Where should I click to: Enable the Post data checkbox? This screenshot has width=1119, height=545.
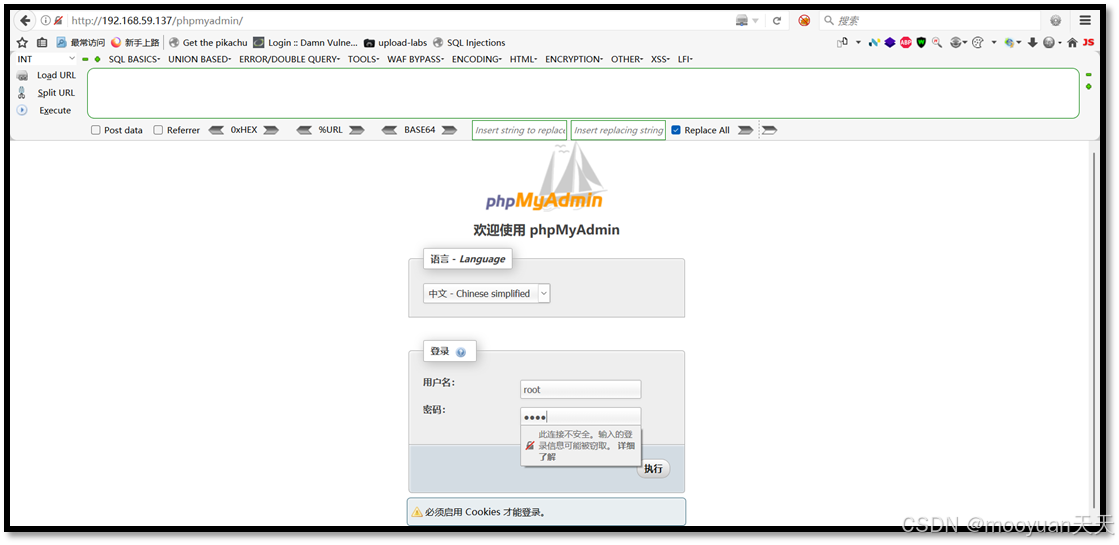96,131
